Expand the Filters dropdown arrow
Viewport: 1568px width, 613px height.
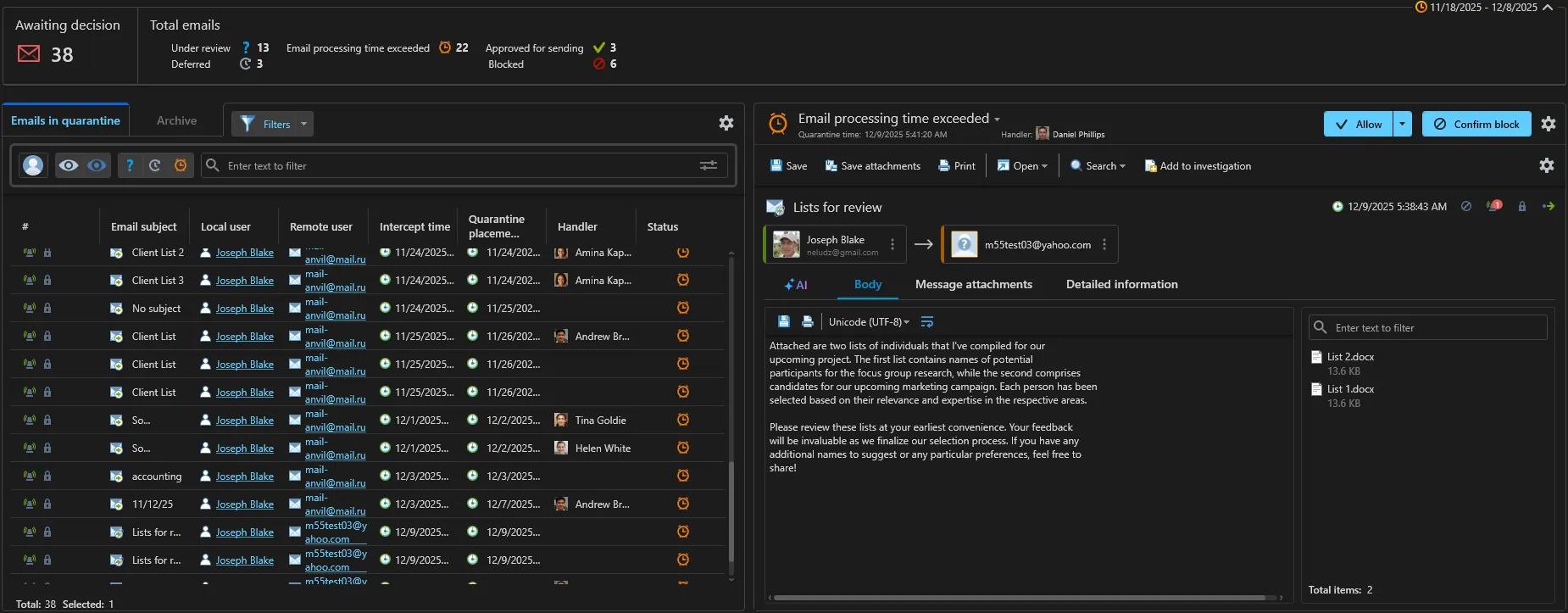(x=303, y=124)
